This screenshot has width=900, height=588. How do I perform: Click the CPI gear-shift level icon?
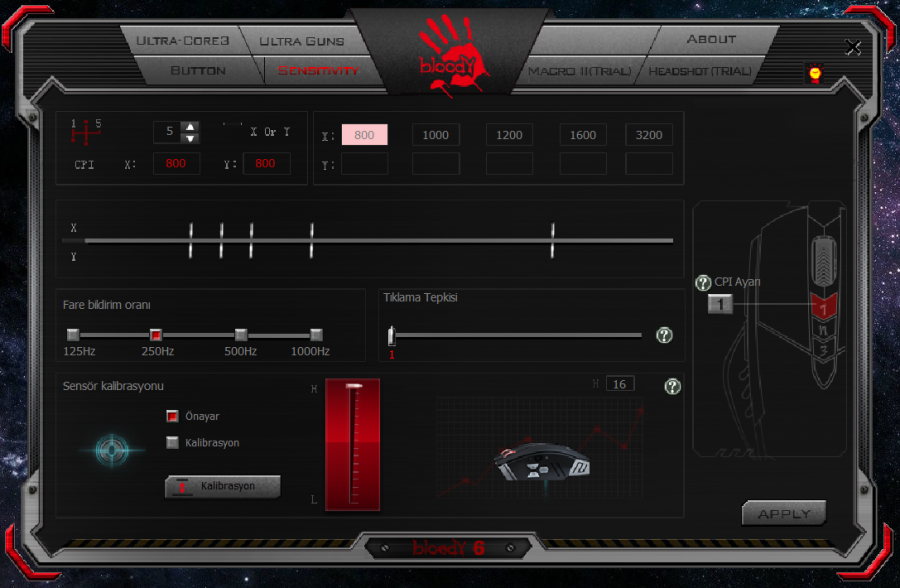86,132
